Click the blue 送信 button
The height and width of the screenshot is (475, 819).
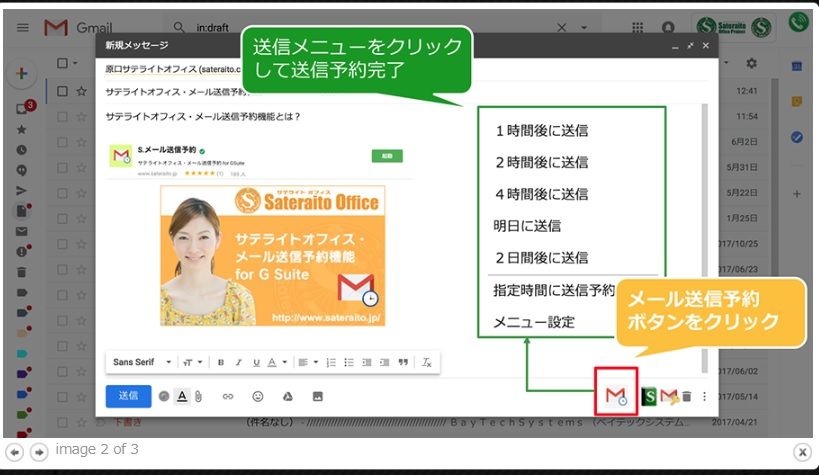[128, 396]
